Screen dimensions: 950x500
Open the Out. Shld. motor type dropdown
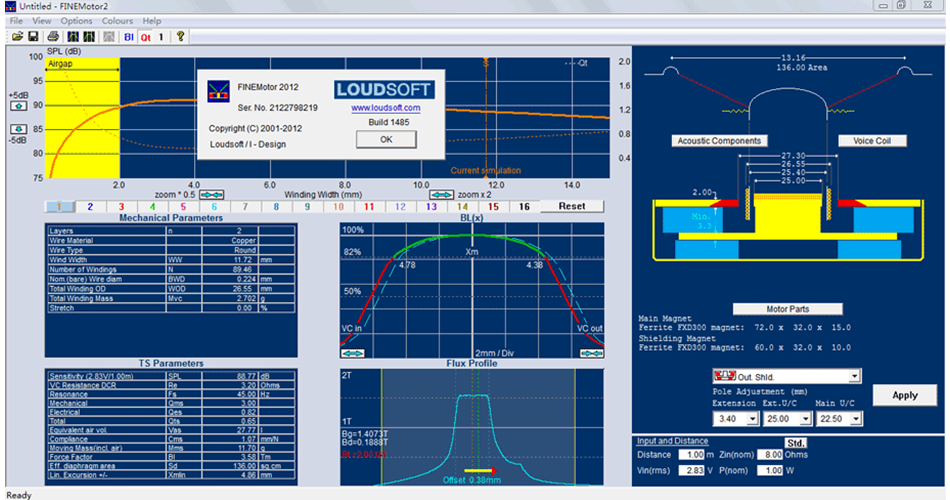pos(853,376)
